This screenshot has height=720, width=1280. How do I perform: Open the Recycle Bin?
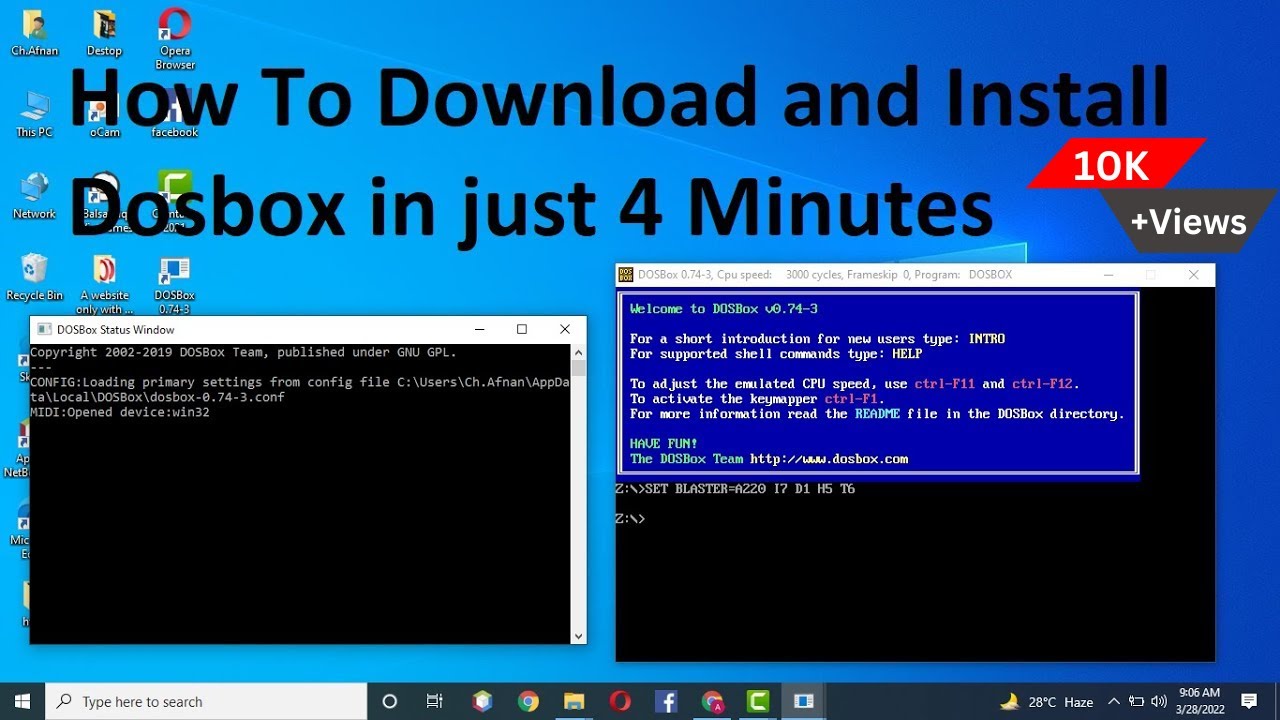[34, 277]
